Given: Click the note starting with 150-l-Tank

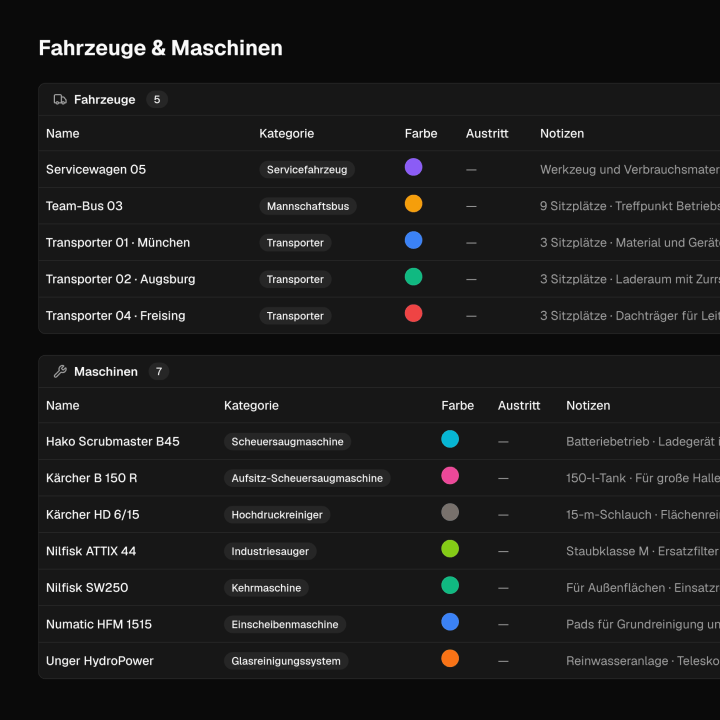Looking at the screenshot, I should [643, 478].
